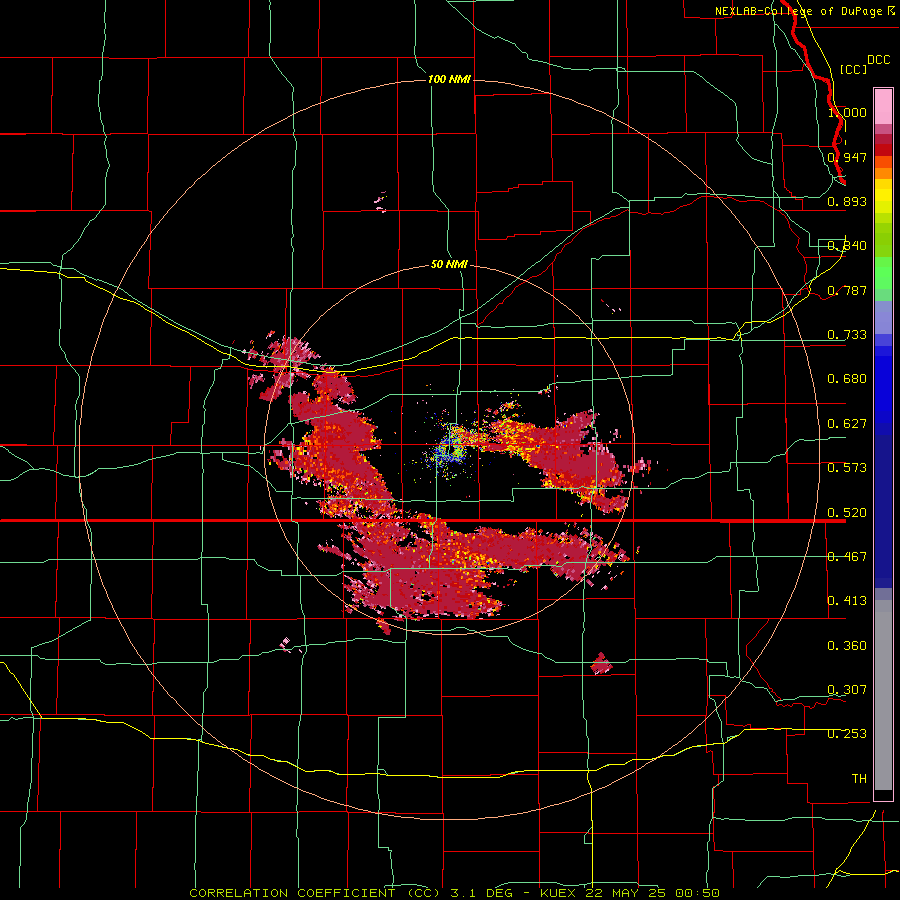
Task: Click the 0.840 color scale value
Action: [x=847, y=246]
